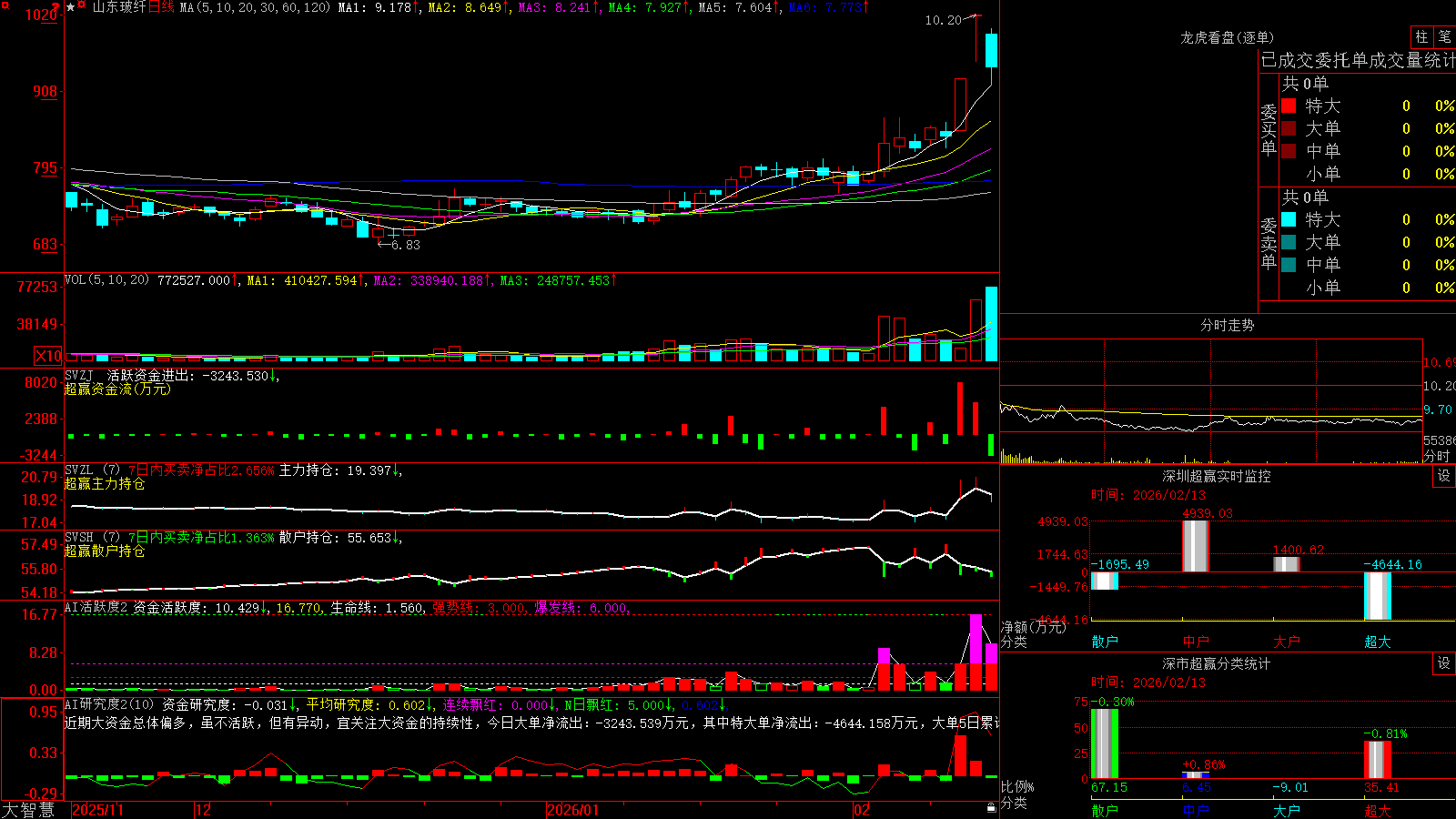Click the 1400.62 大户 bar in 实时监控 chart
The width and height of the screenshot is (1456, 819).
[1287, 565]
